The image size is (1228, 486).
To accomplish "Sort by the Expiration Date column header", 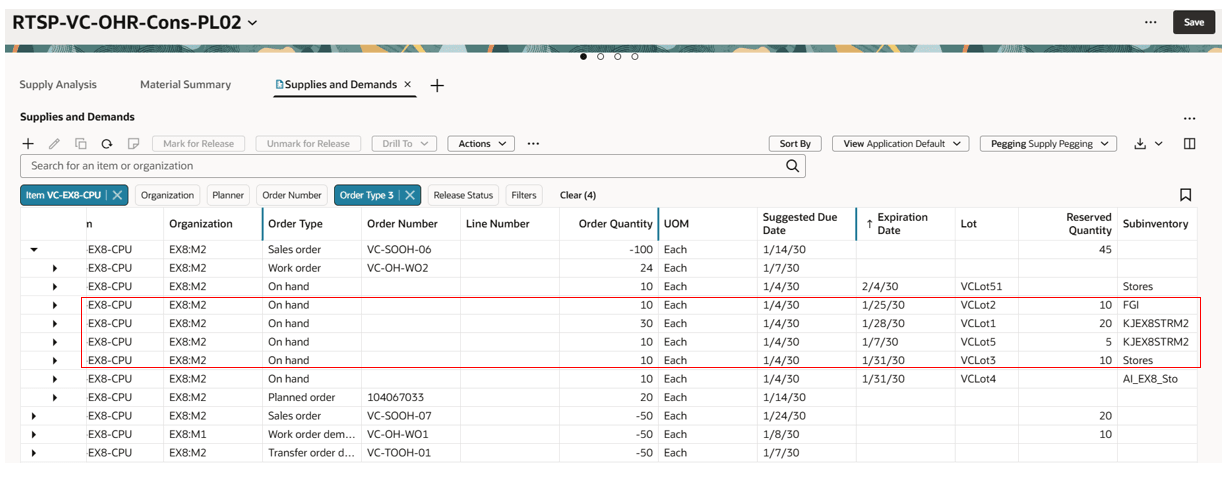I will pyautogui.click(x=907, y=224).
